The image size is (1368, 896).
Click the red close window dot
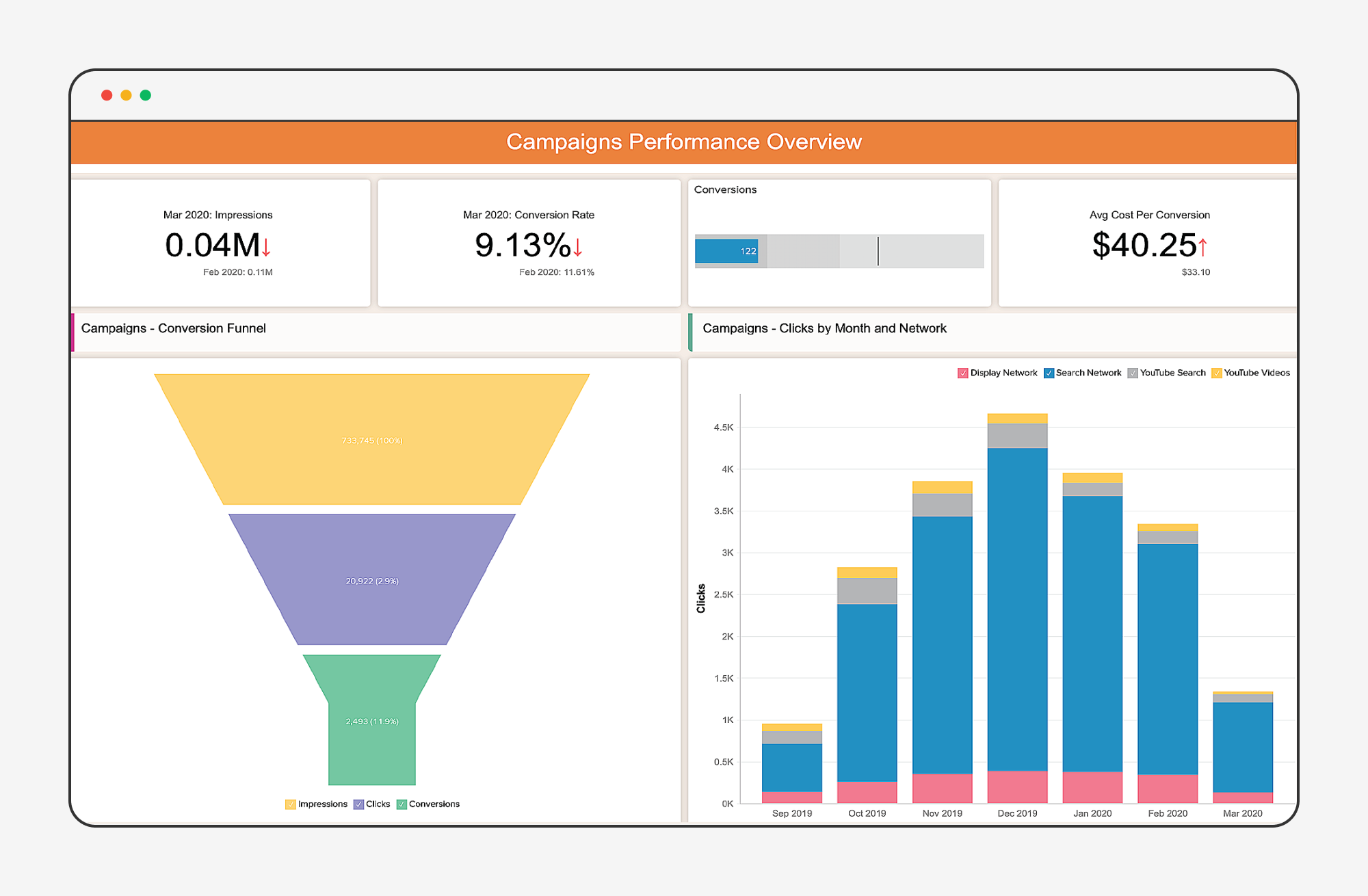point(107,95)
